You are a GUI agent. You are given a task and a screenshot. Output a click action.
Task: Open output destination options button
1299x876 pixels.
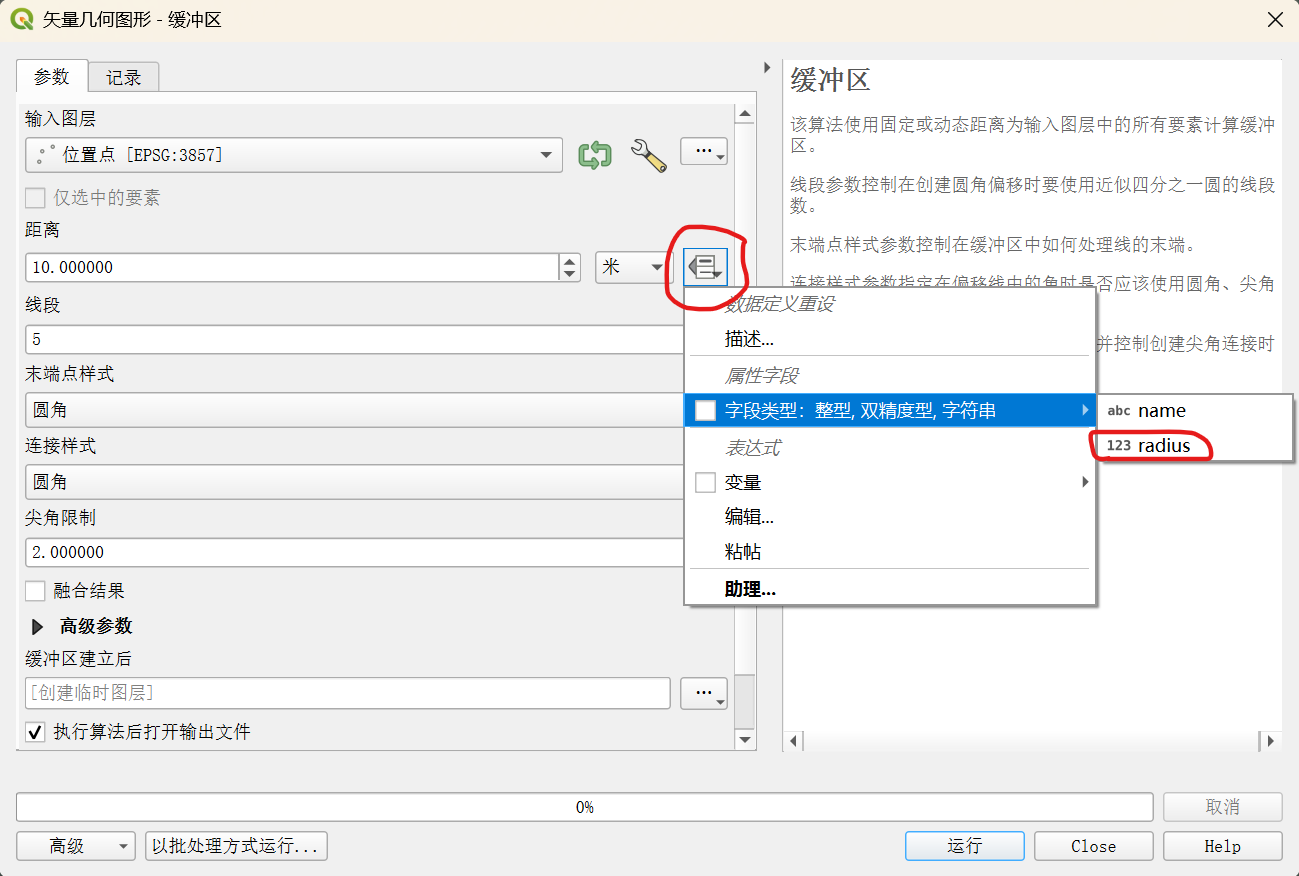tap(704, 693)
